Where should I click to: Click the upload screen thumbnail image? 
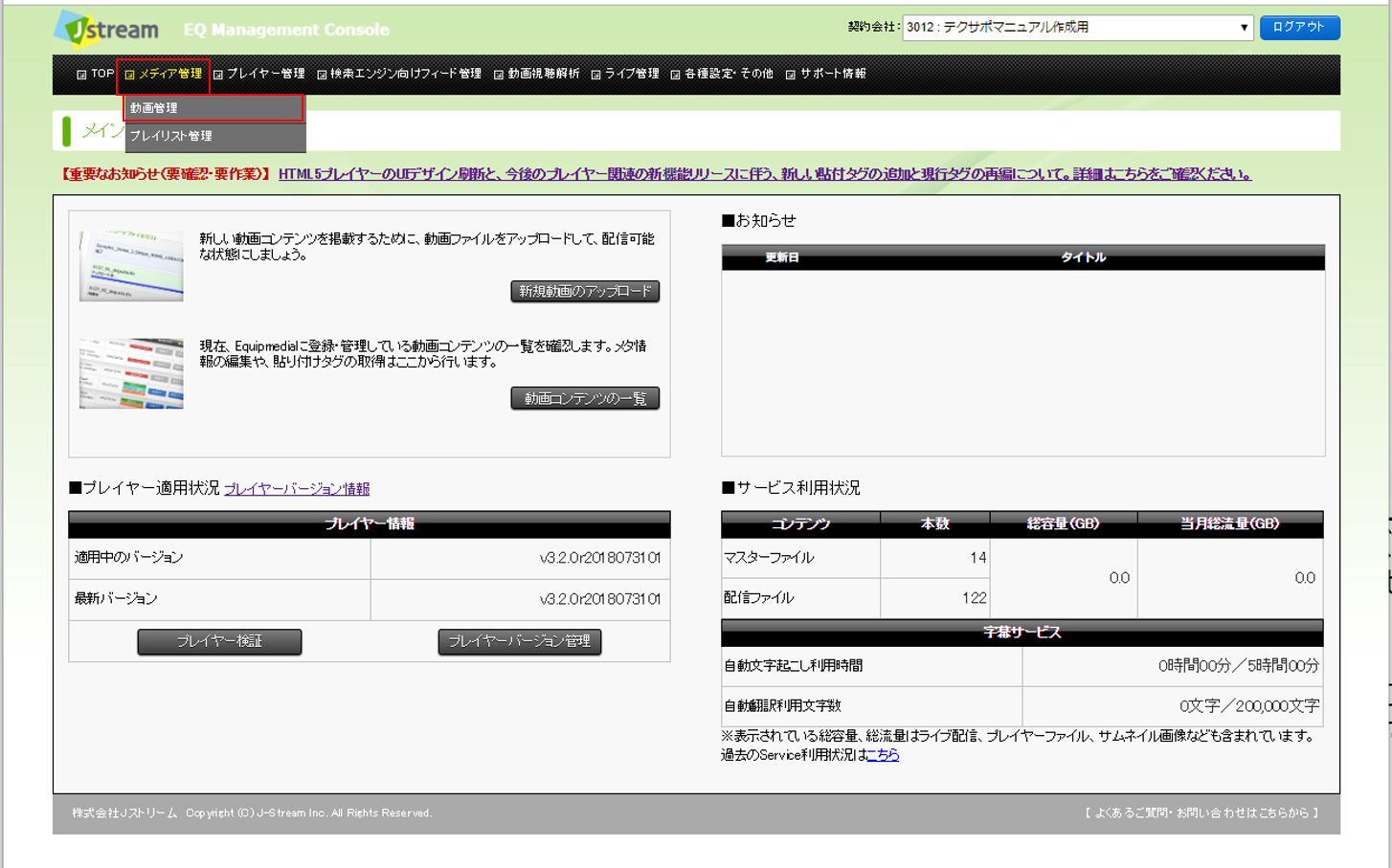tap(131, 265)
